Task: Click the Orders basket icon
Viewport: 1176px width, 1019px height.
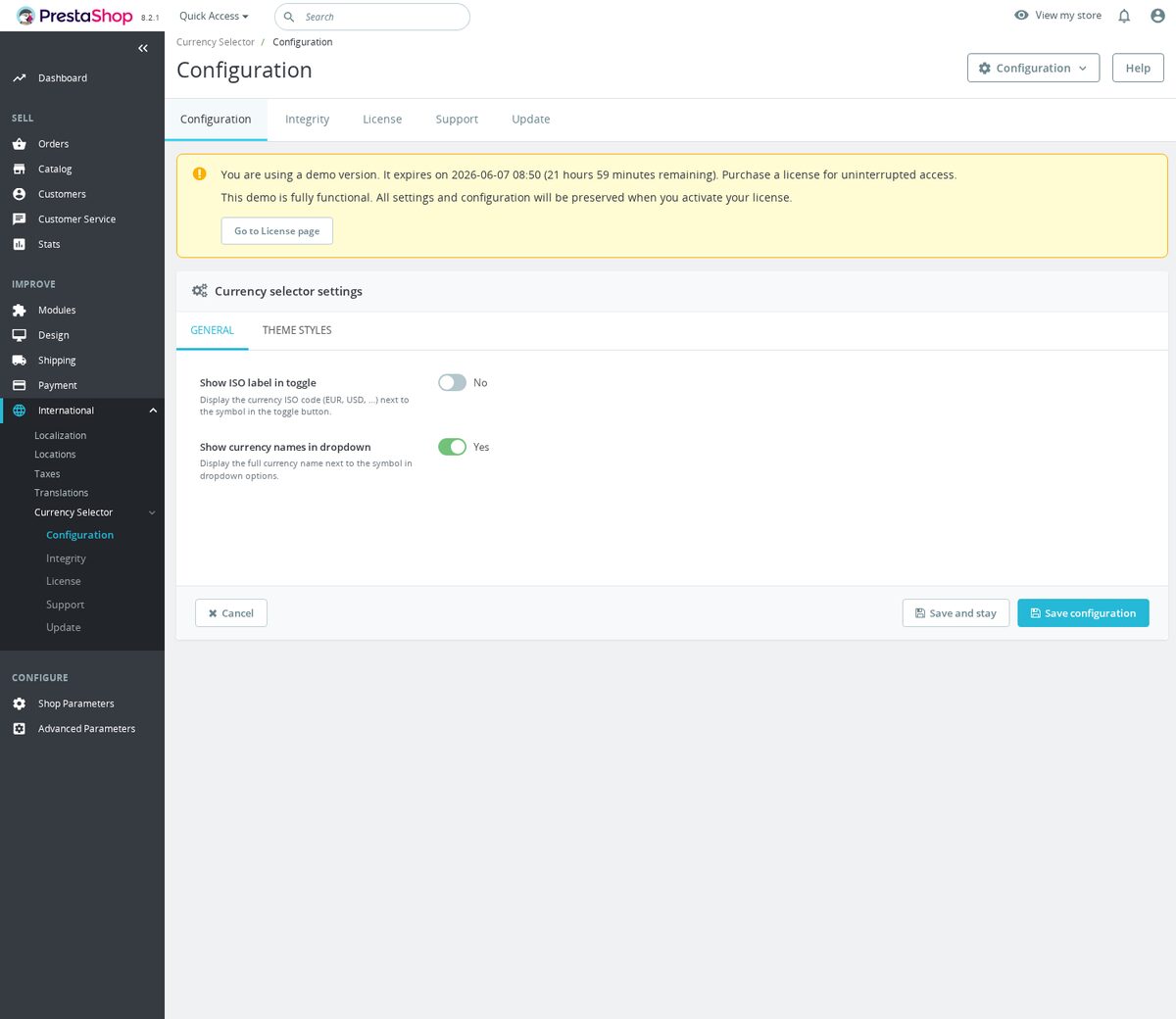Action: [x=19, y=144]
